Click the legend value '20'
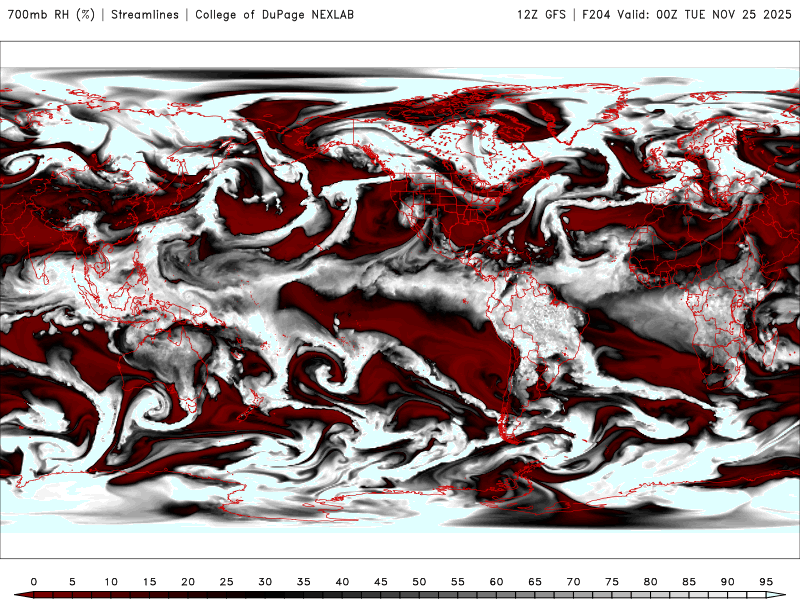 [188, 582]
